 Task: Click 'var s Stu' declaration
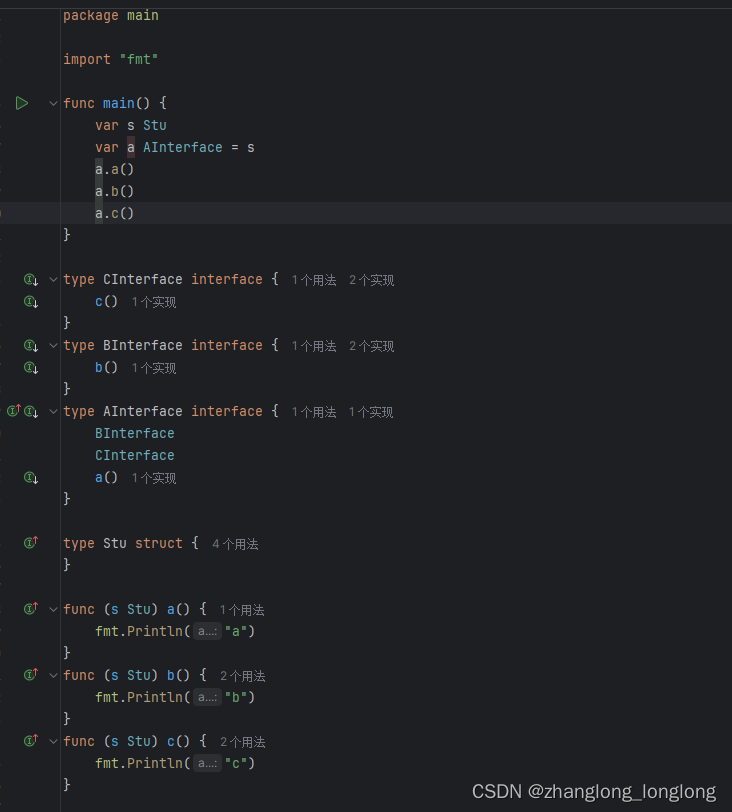tap(131, 125)
